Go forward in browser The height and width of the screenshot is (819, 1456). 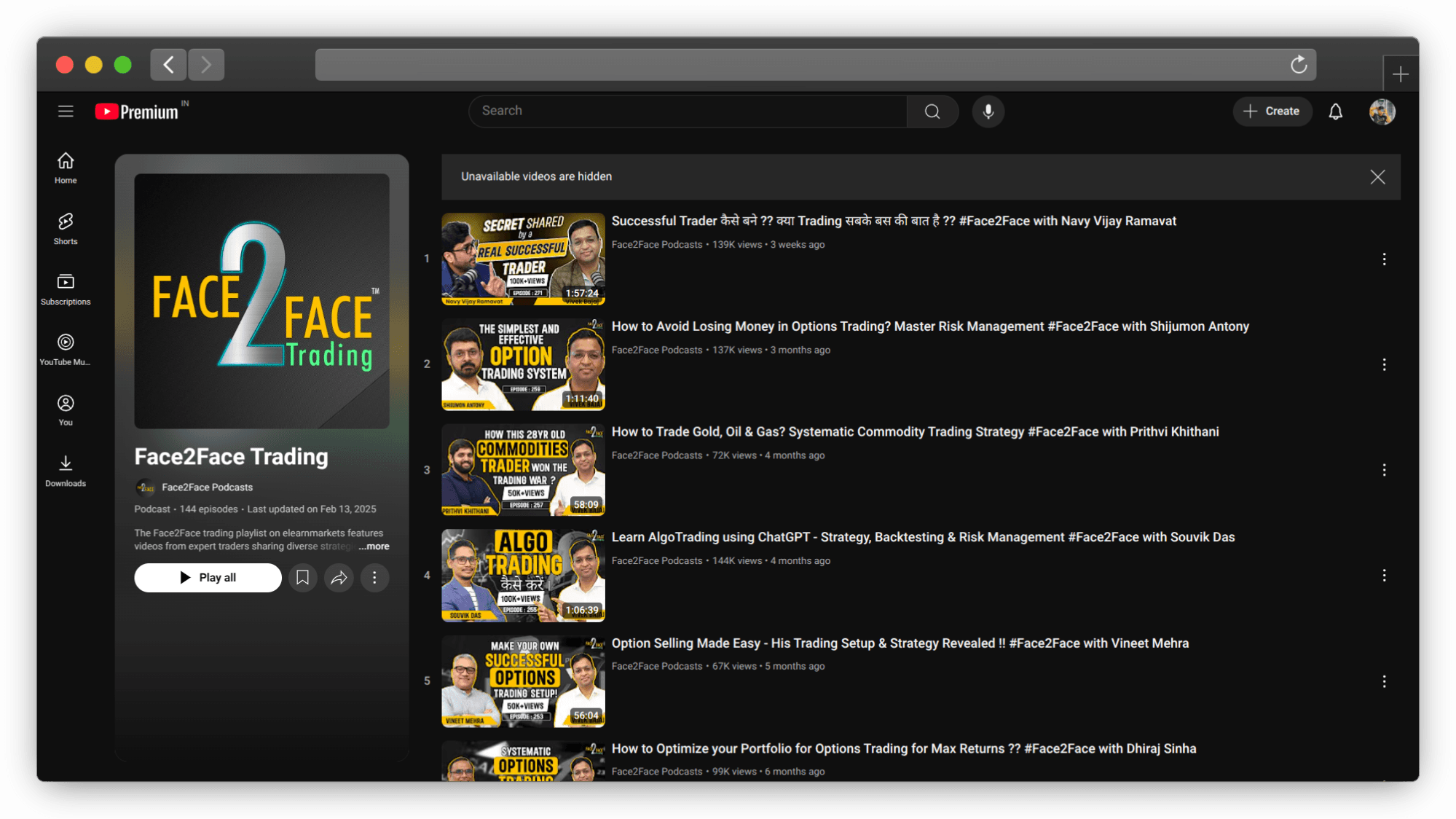coord(206,65)
